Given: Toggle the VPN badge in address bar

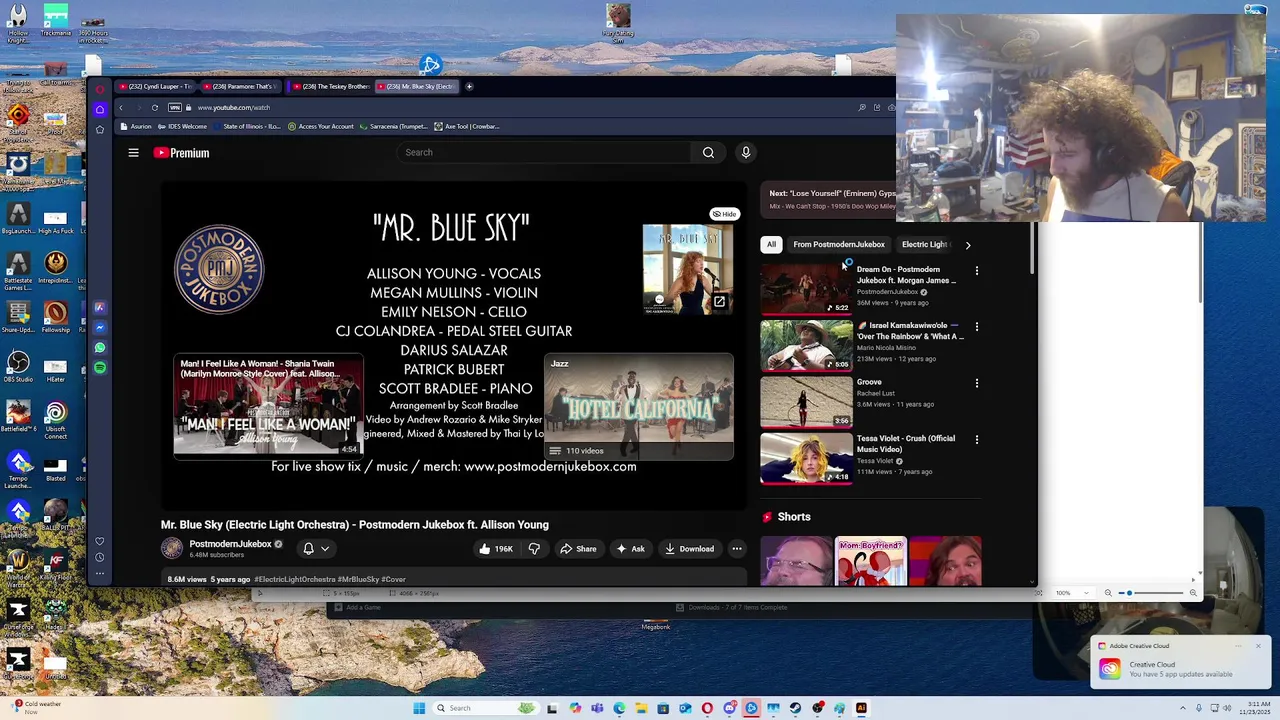Looking at the screenshot, I should [176, 107].
